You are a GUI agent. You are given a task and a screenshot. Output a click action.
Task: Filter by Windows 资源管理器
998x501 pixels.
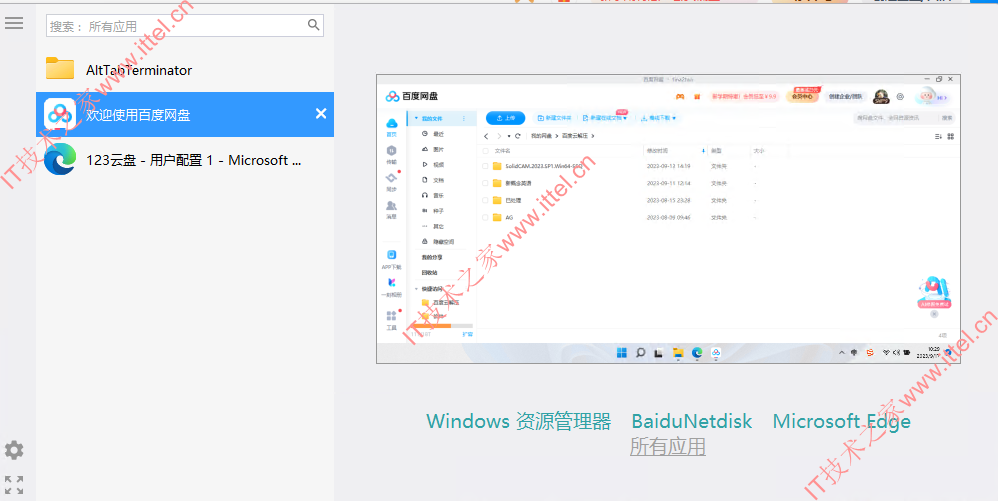pyautogui.click(x=518, y=421)
